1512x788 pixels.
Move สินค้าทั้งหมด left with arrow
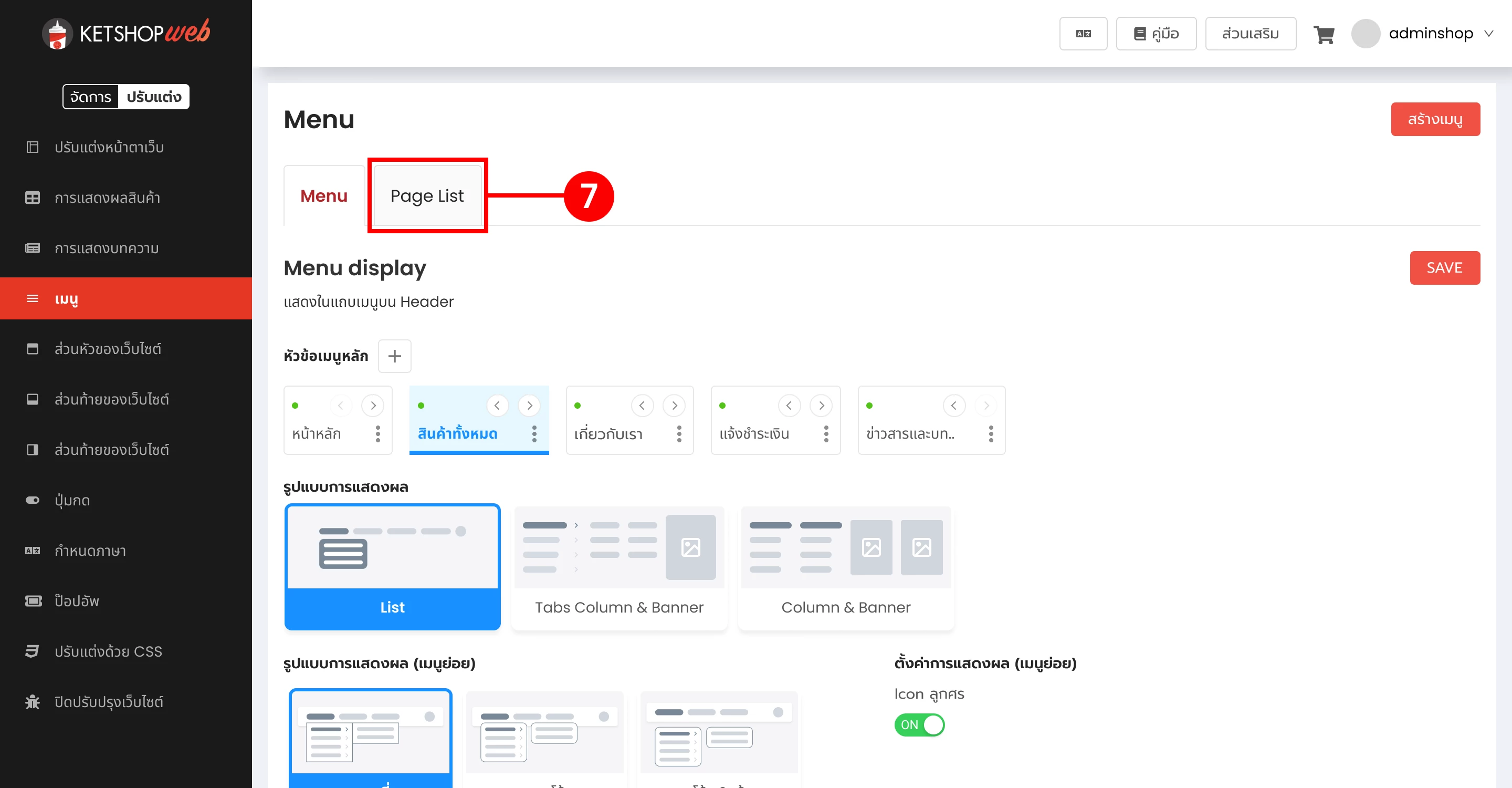click(x=497, y=405)
